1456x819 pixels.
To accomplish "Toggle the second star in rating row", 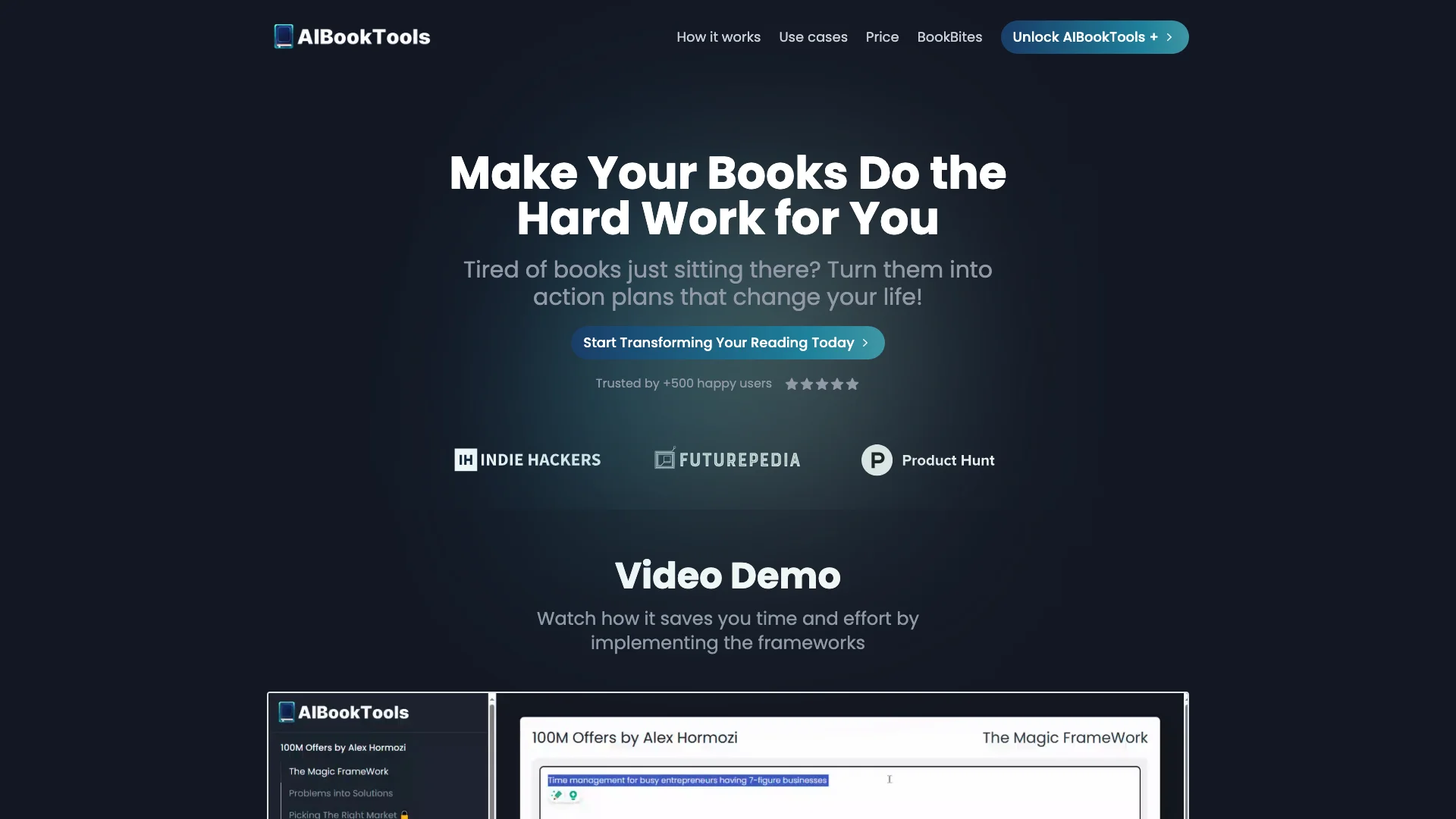I will coord(806,384).
